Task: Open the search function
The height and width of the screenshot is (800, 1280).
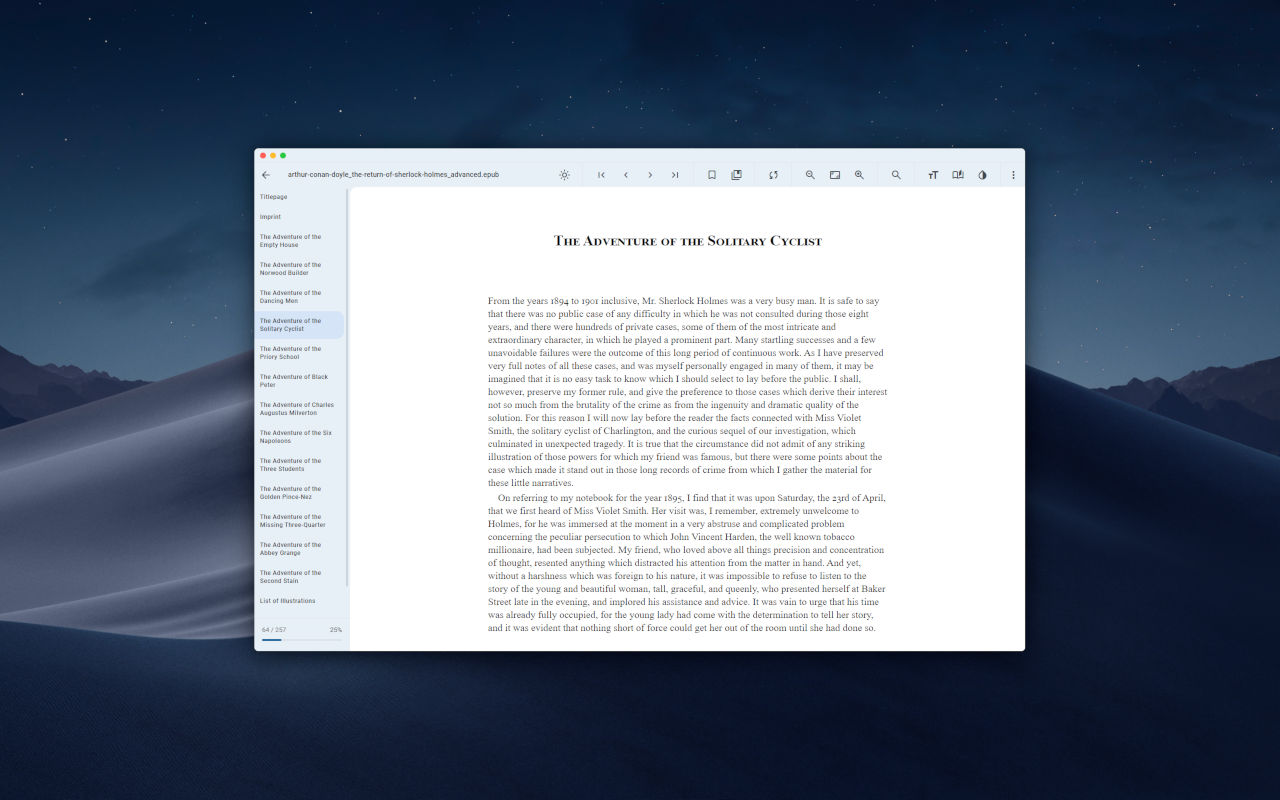Action: coord(896,174)
